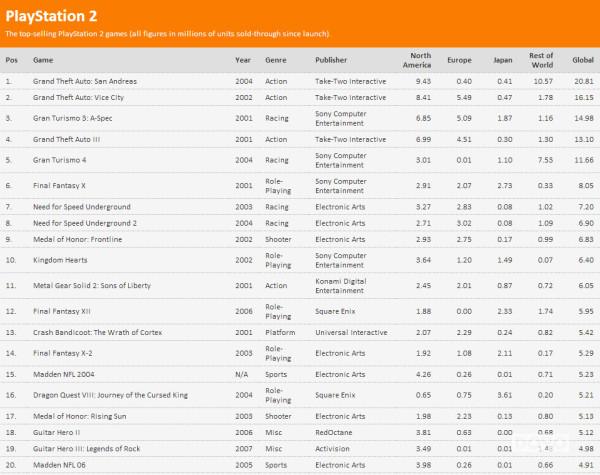Click Japan value 3.61 for Dragon Quest VIII
Image resolution: width=600 pixels, height=475 pixels.
click(x=505, y=395)
